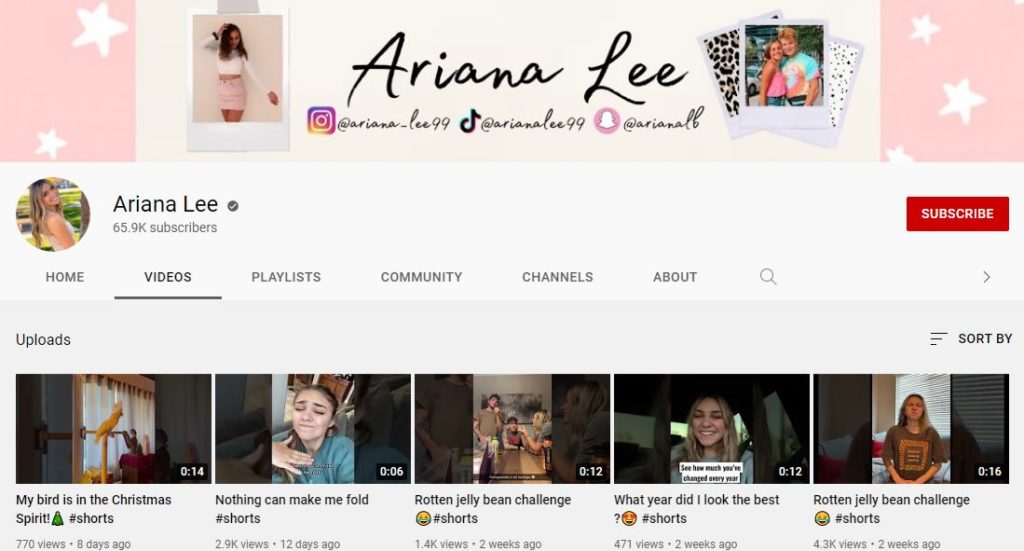Click title 'My bird is in the Christmas Spirit'
Screen dimensions: 1024x551
click(x=93, y=509)
